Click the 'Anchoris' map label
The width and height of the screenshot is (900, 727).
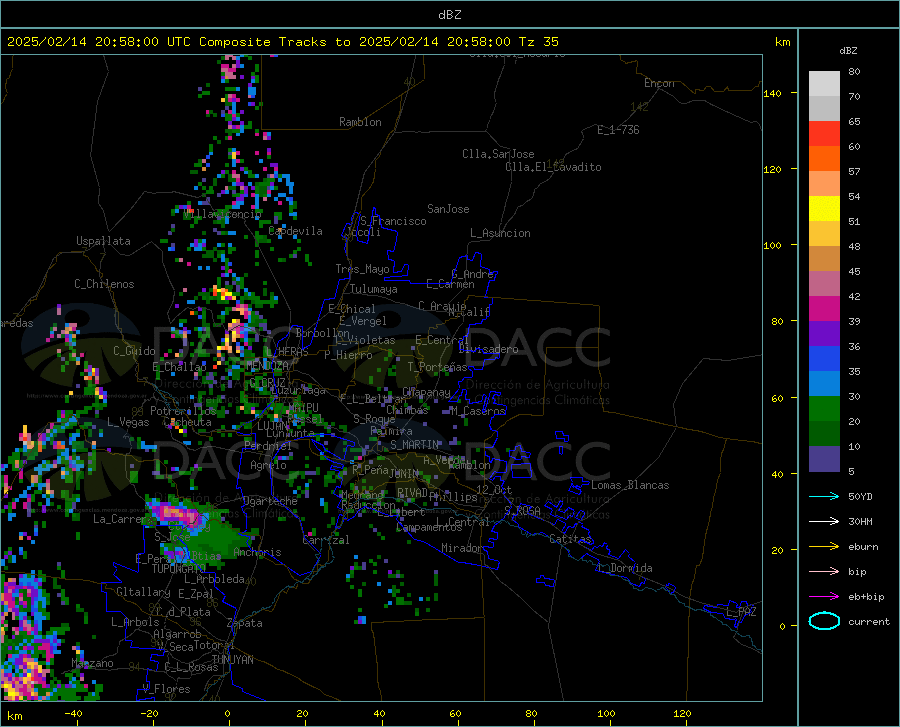[x=257, y=552]
